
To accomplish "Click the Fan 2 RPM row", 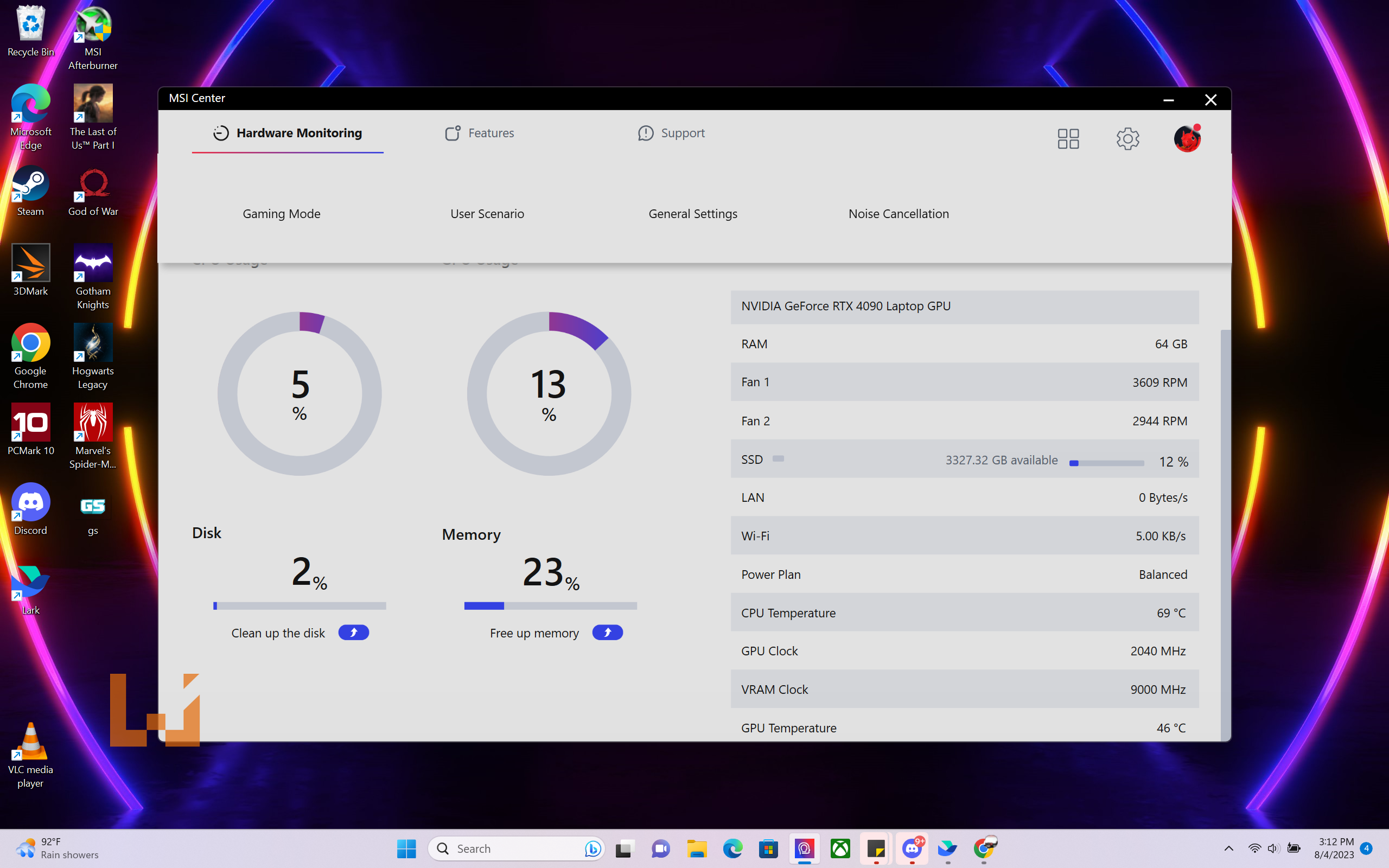I will [x=964, y=421].
